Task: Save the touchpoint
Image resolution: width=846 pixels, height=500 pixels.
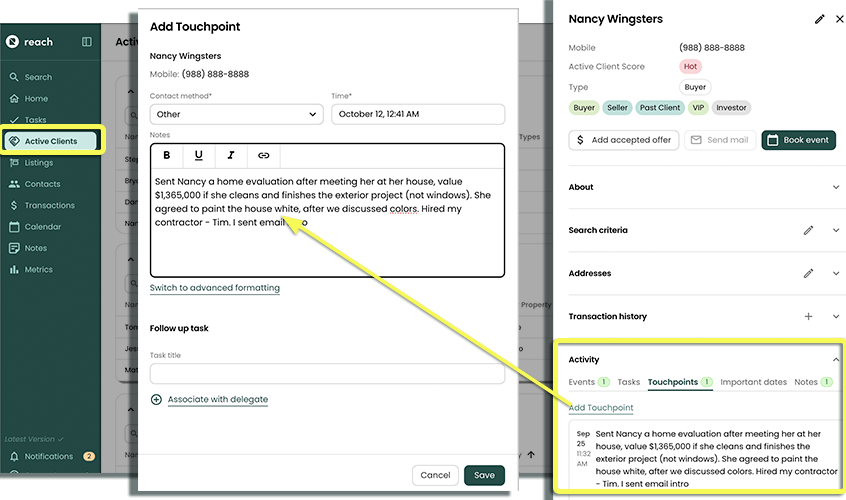Action: [x=484, y=475]
